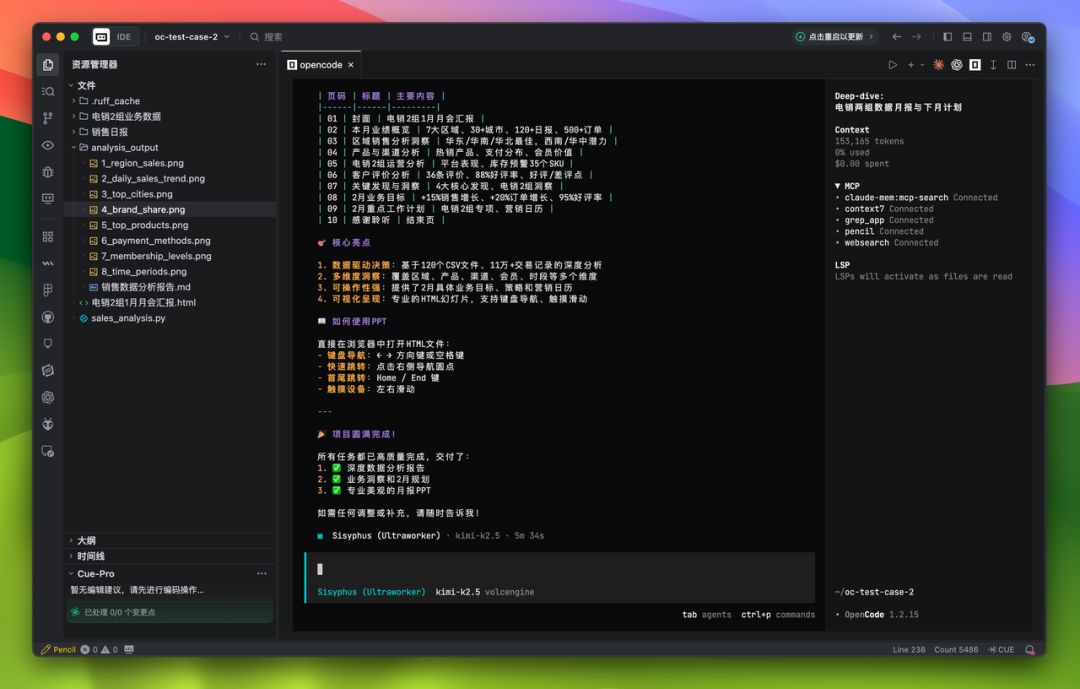1080x689 pixels.
Task: Toggle the bottom panel layout icon
Action: [x=967, y=37]
